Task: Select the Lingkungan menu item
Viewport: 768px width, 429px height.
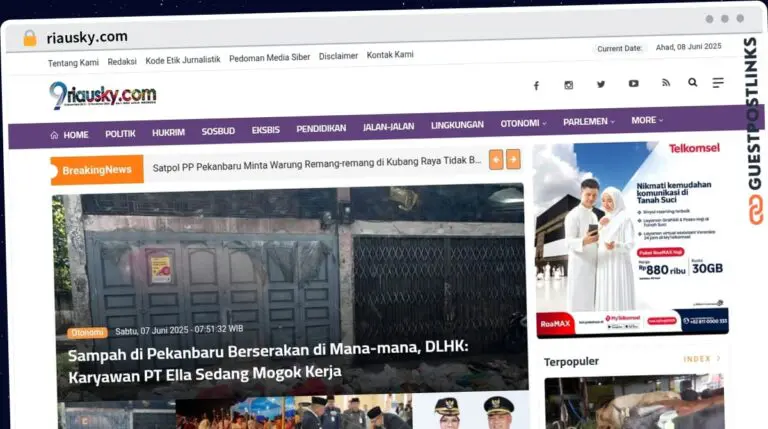Action: 457,126
